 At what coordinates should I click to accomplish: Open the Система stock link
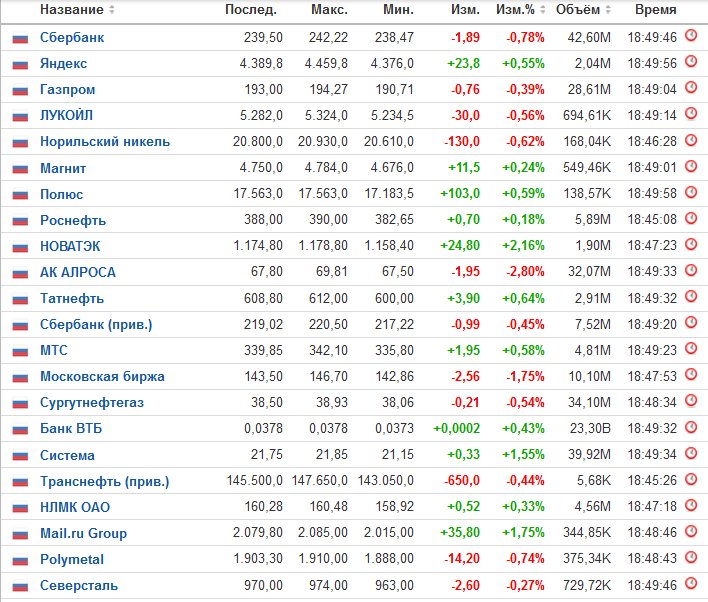(67, 455)
